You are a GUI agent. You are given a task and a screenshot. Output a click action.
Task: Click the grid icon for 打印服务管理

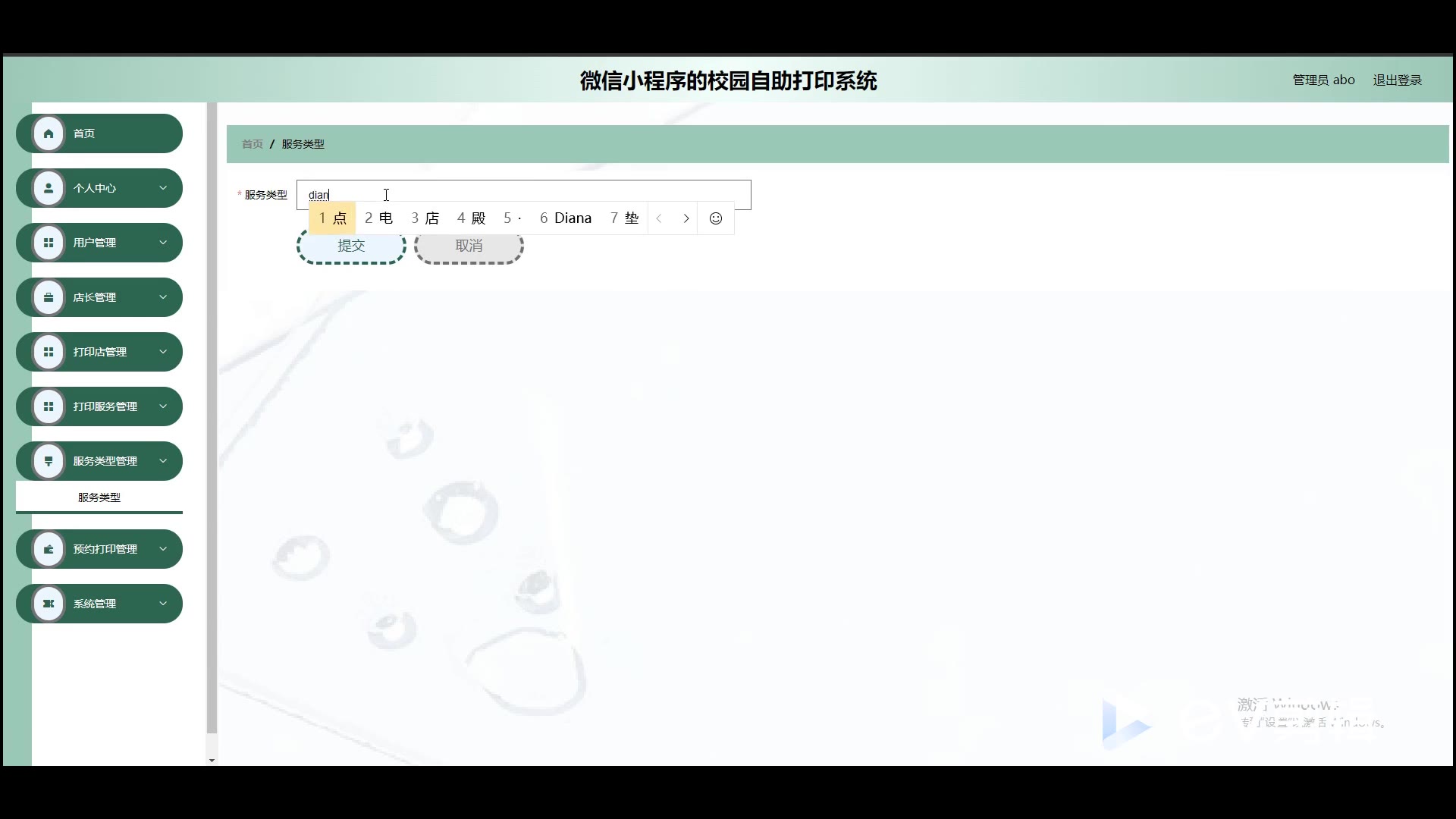pos(49,406)
